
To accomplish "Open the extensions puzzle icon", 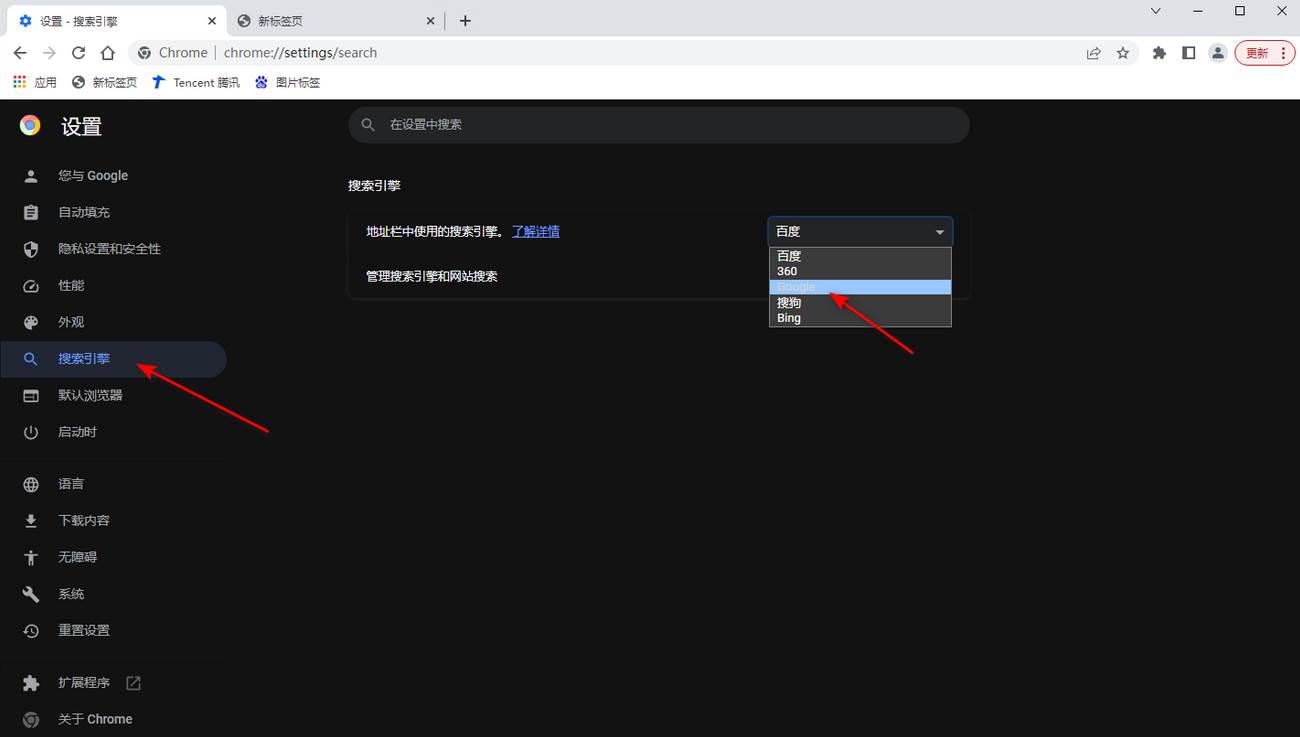I will coord(1159,53).
